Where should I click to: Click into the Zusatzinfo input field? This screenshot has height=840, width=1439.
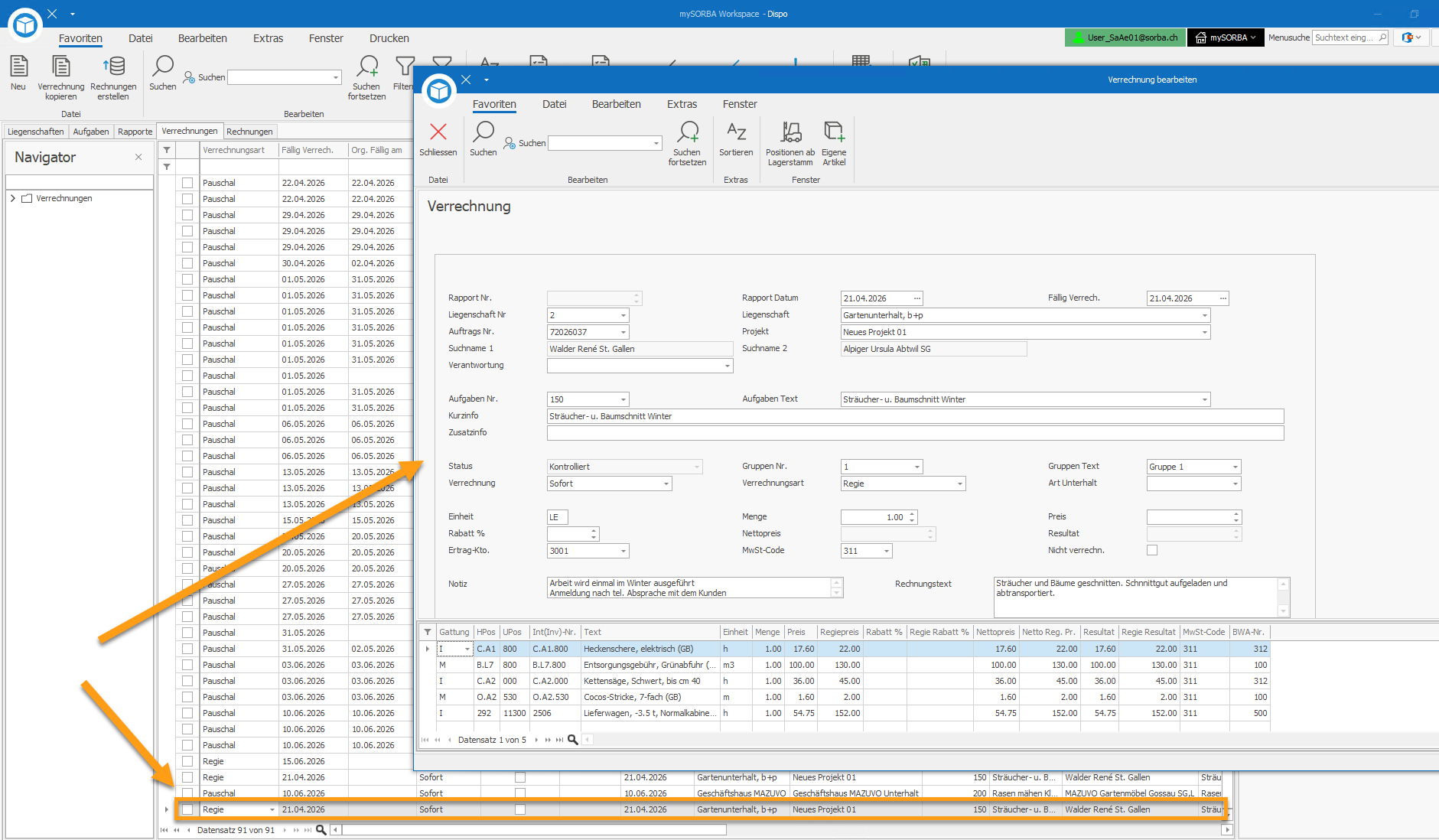pos(915,433)
